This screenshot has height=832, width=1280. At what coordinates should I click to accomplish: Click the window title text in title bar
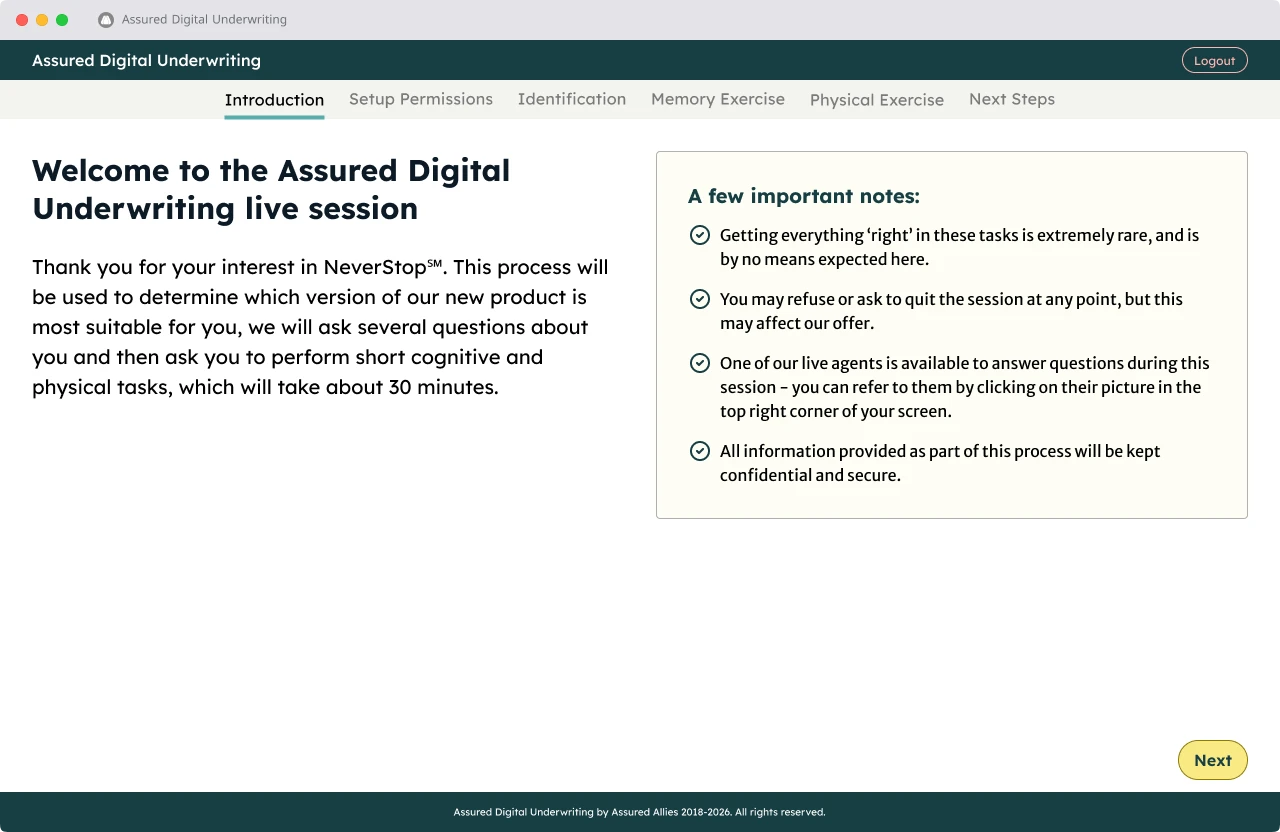point(204,20)
